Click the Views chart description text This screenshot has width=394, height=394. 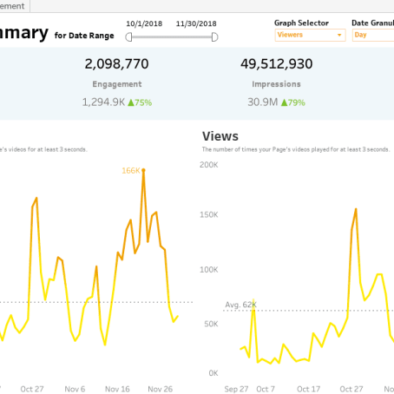pos(296,149)
